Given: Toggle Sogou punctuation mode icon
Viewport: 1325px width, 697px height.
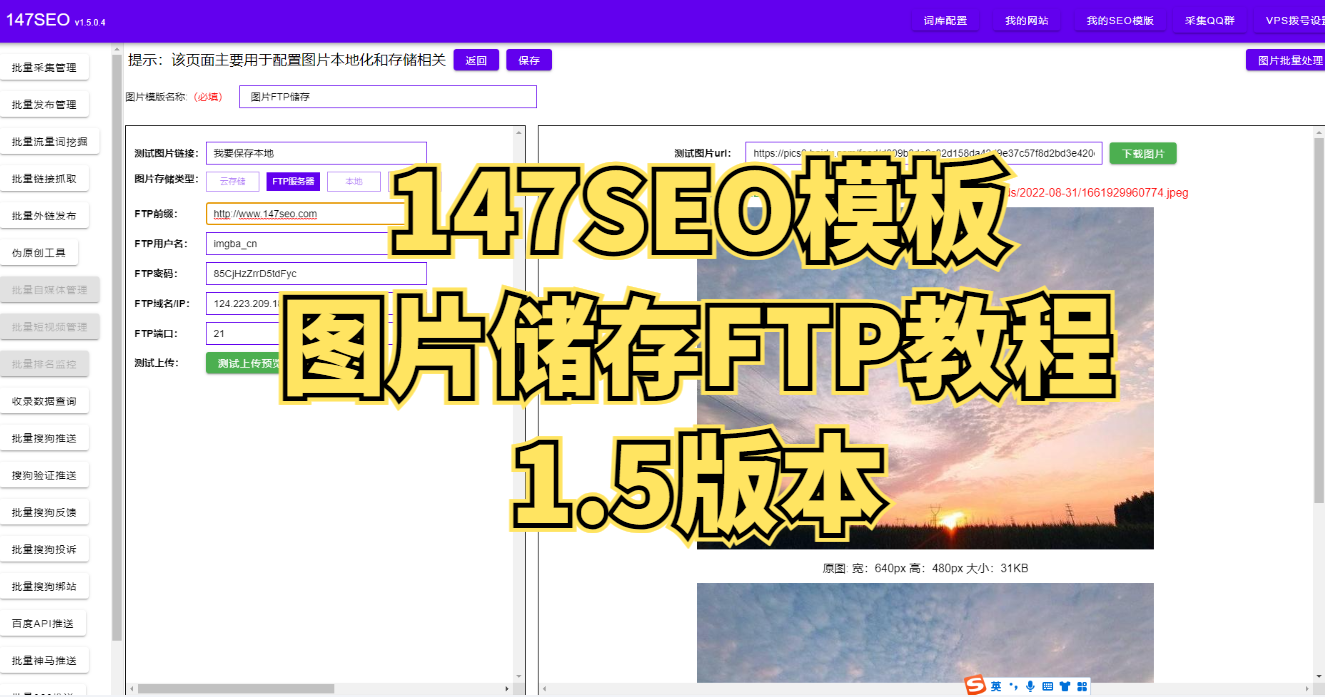Looking at the screenshot, I should click(1013, 686).
